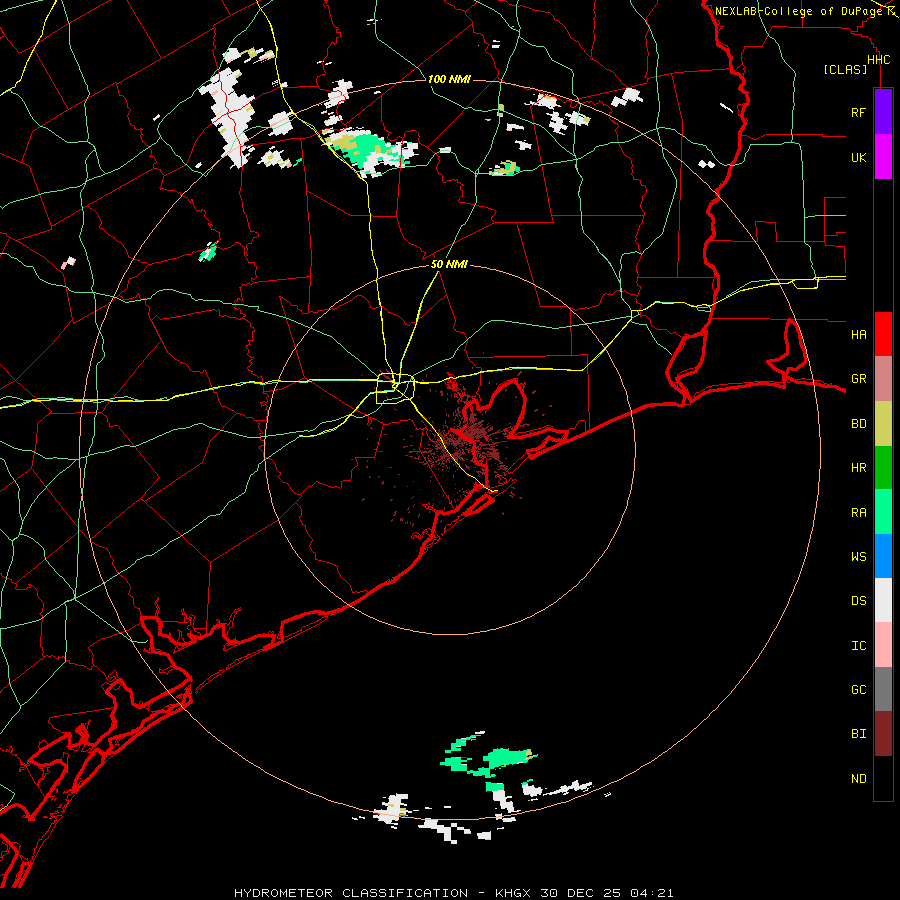The height and width of the screenshot is (900, 900).
Task: Click the 50 NMI range ring label
Action: [x=449, y=264]
